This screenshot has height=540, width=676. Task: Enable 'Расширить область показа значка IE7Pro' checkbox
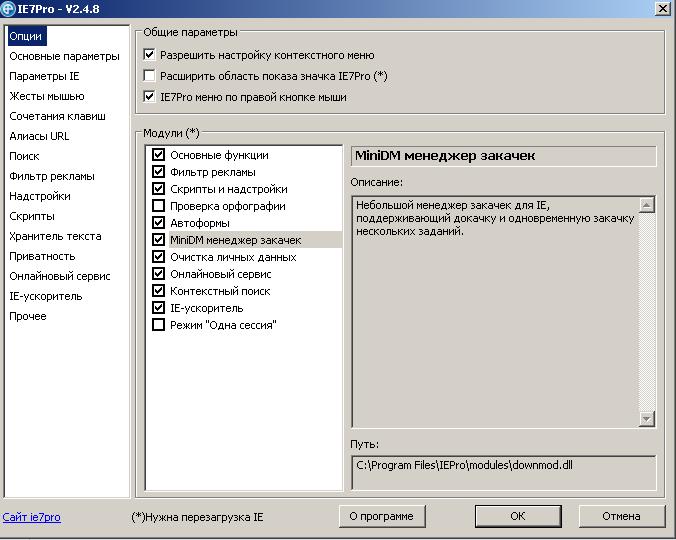[150, 76]
